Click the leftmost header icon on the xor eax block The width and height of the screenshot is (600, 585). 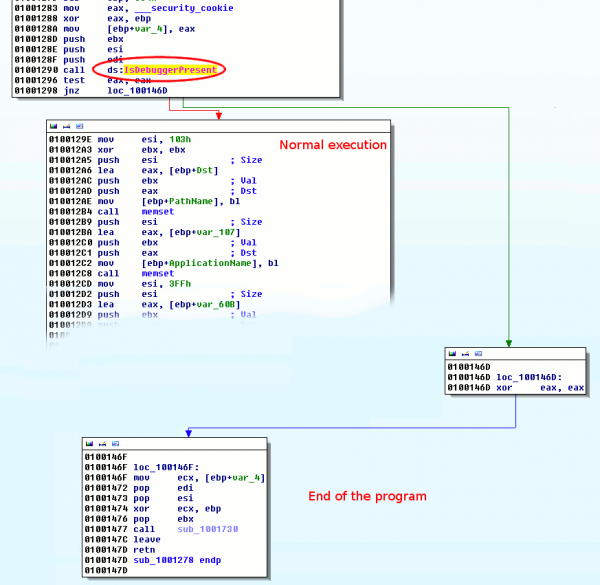[452, 354]
